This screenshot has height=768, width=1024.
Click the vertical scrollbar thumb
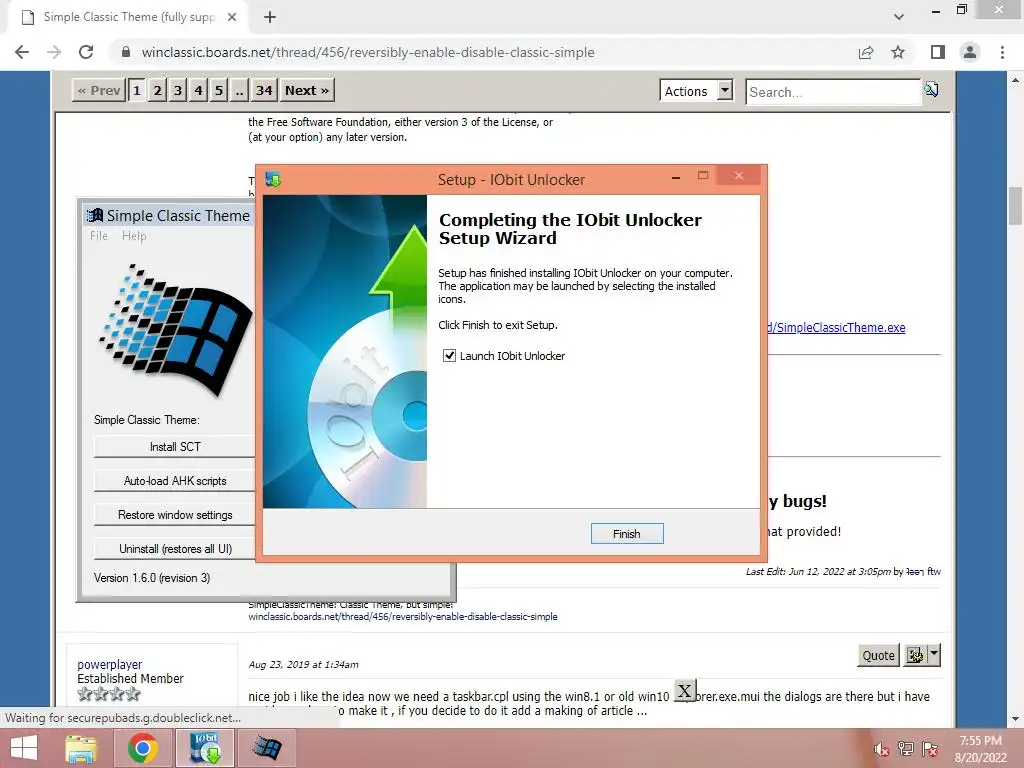click(1016, 205)
